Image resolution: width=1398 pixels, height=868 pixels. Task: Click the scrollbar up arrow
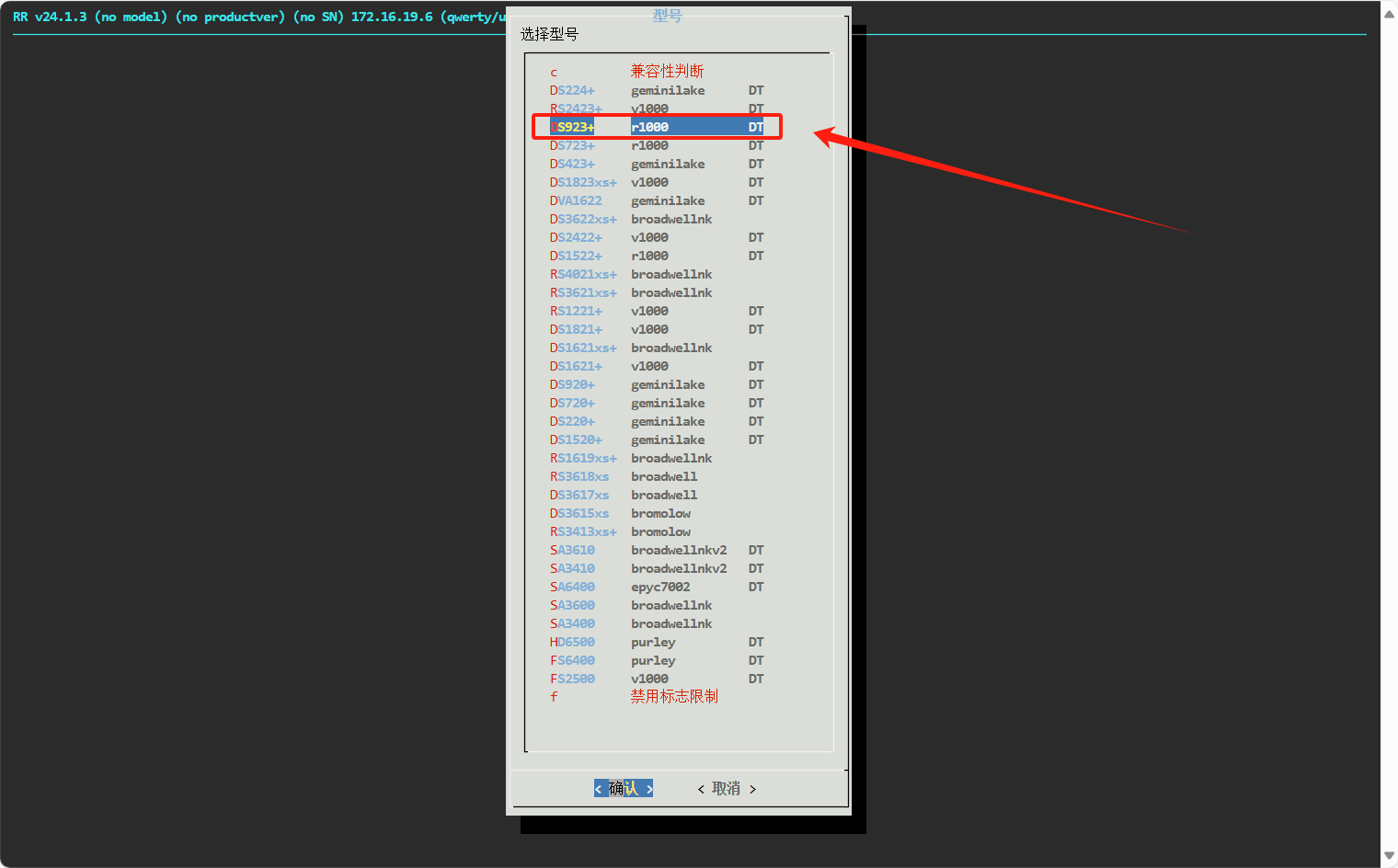[x=1389, y=14]
